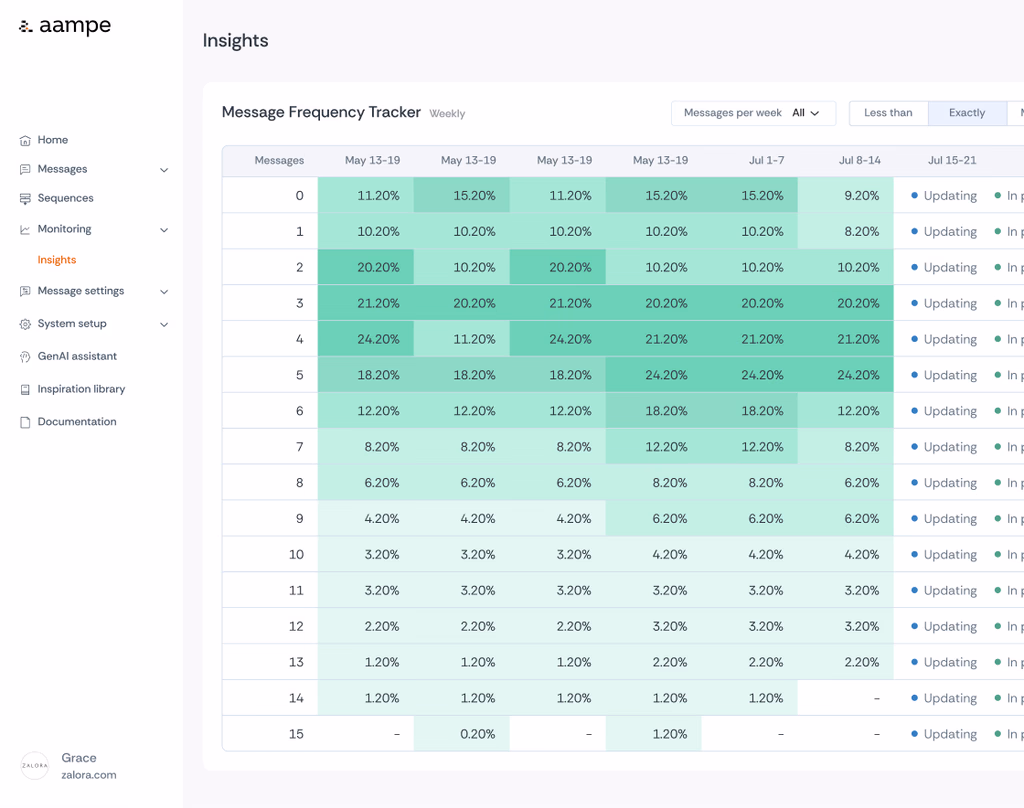Click the Zalora account avatar
Image resolution: width=1024 pixels, height=808 pixels.
[x=35, y=766]
